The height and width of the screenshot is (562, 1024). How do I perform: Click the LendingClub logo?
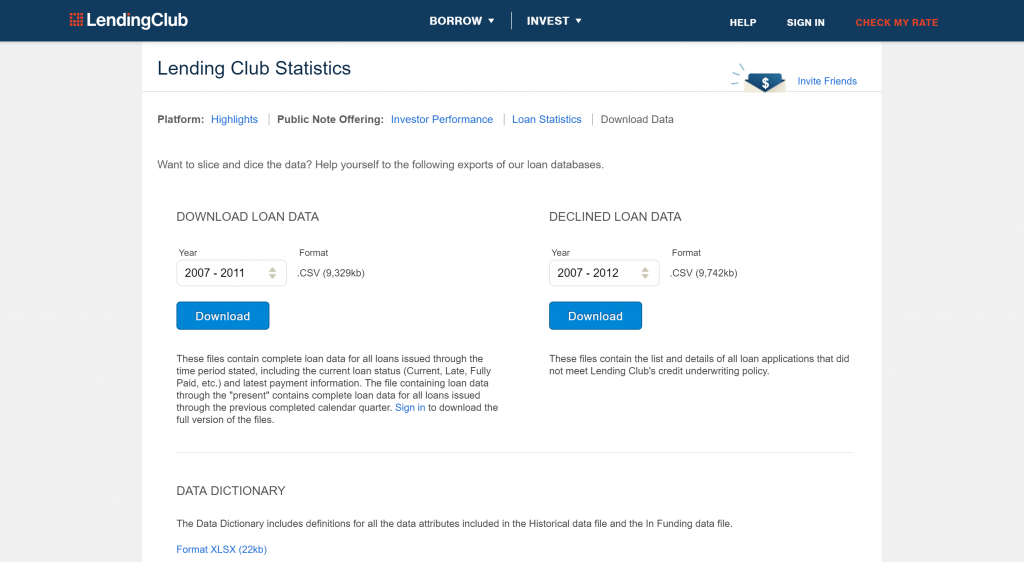(128, 21)
